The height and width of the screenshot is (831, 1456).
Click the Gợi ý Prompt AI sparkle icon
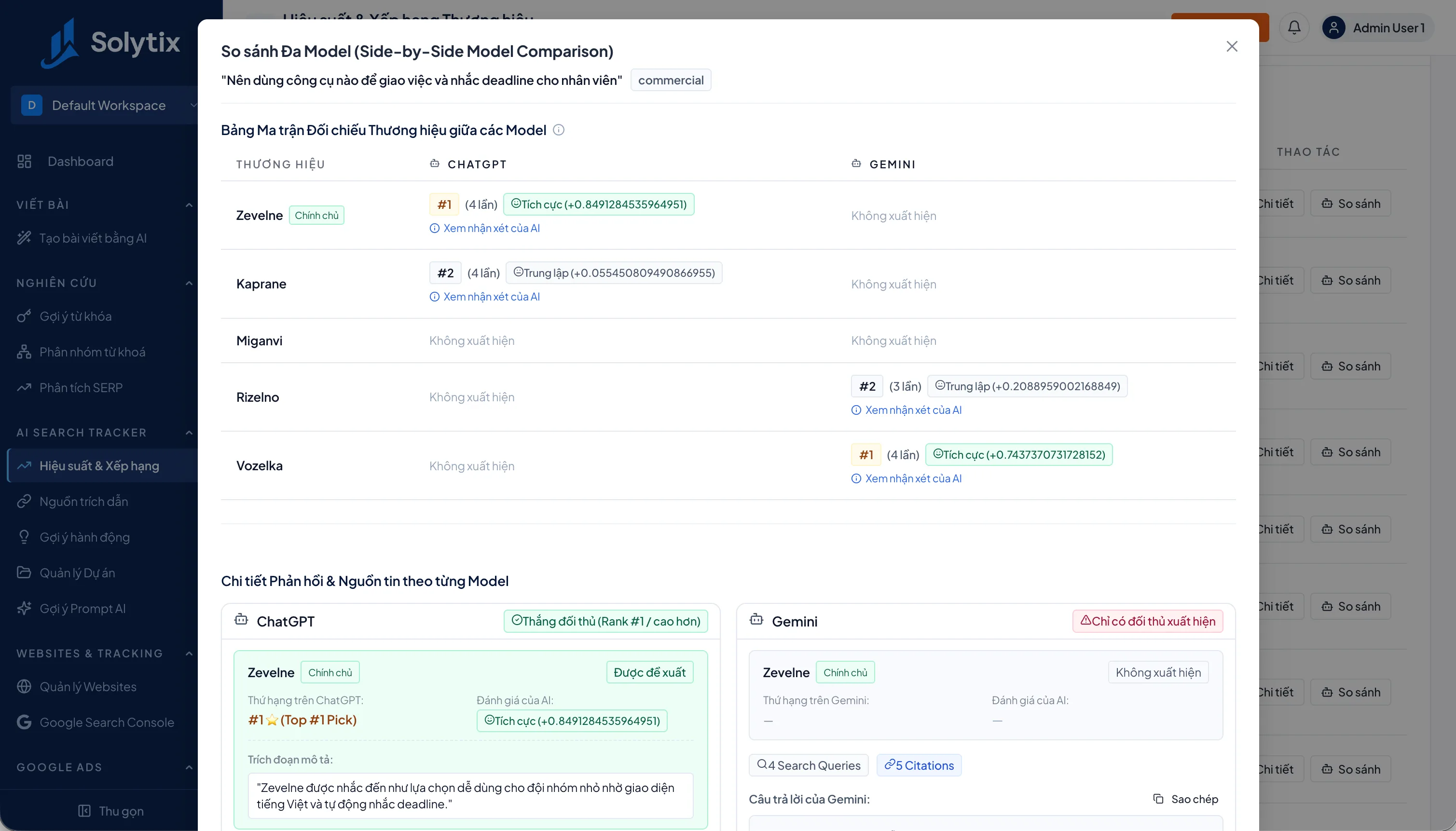point(24,608)
